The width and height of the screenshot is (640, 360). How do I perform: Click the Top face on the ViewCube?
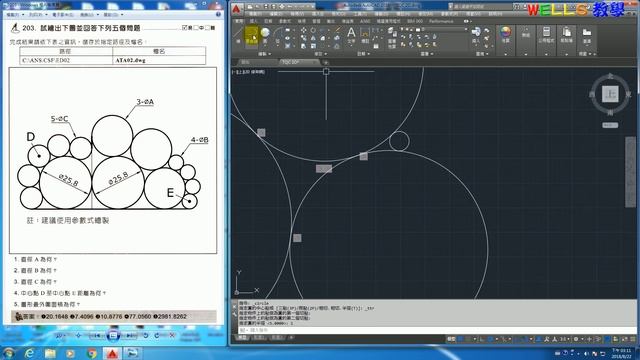click(610, 94)
